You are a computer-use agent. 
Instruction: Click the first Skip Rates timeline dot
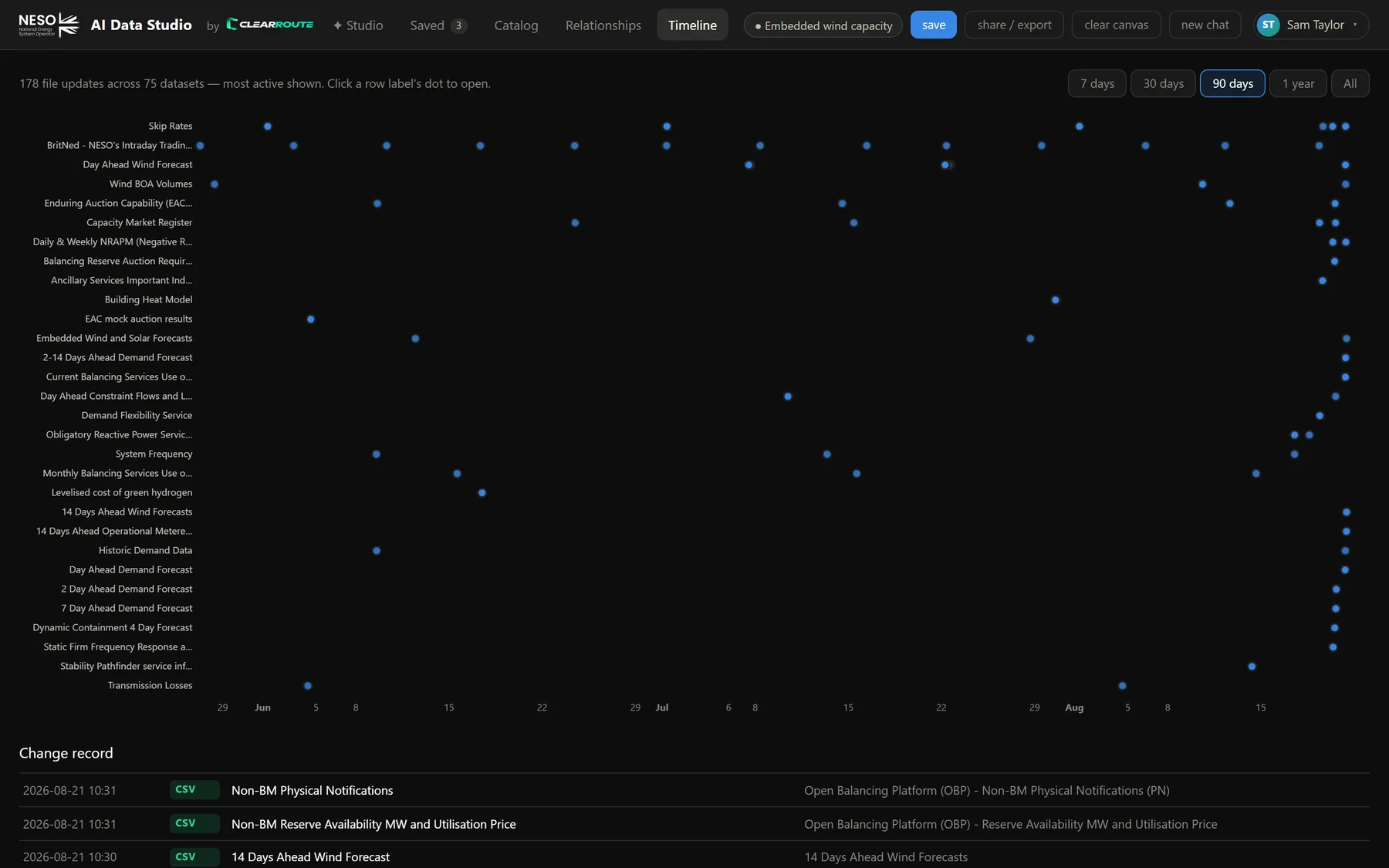(268, 127)
